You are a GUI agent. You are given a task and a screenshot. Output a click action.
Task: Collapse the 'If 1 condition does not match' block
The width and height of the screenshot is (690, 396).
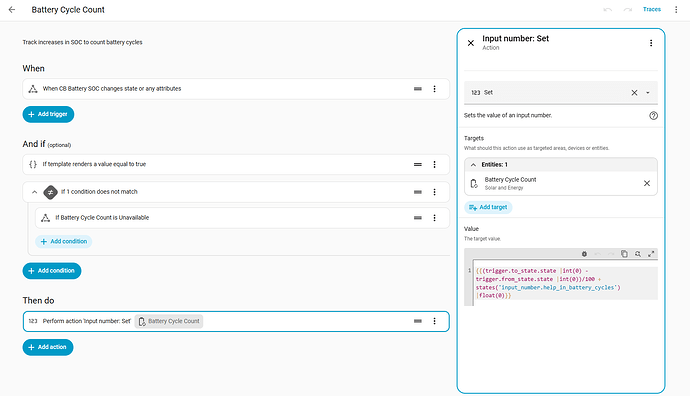[x=34, y=192]
